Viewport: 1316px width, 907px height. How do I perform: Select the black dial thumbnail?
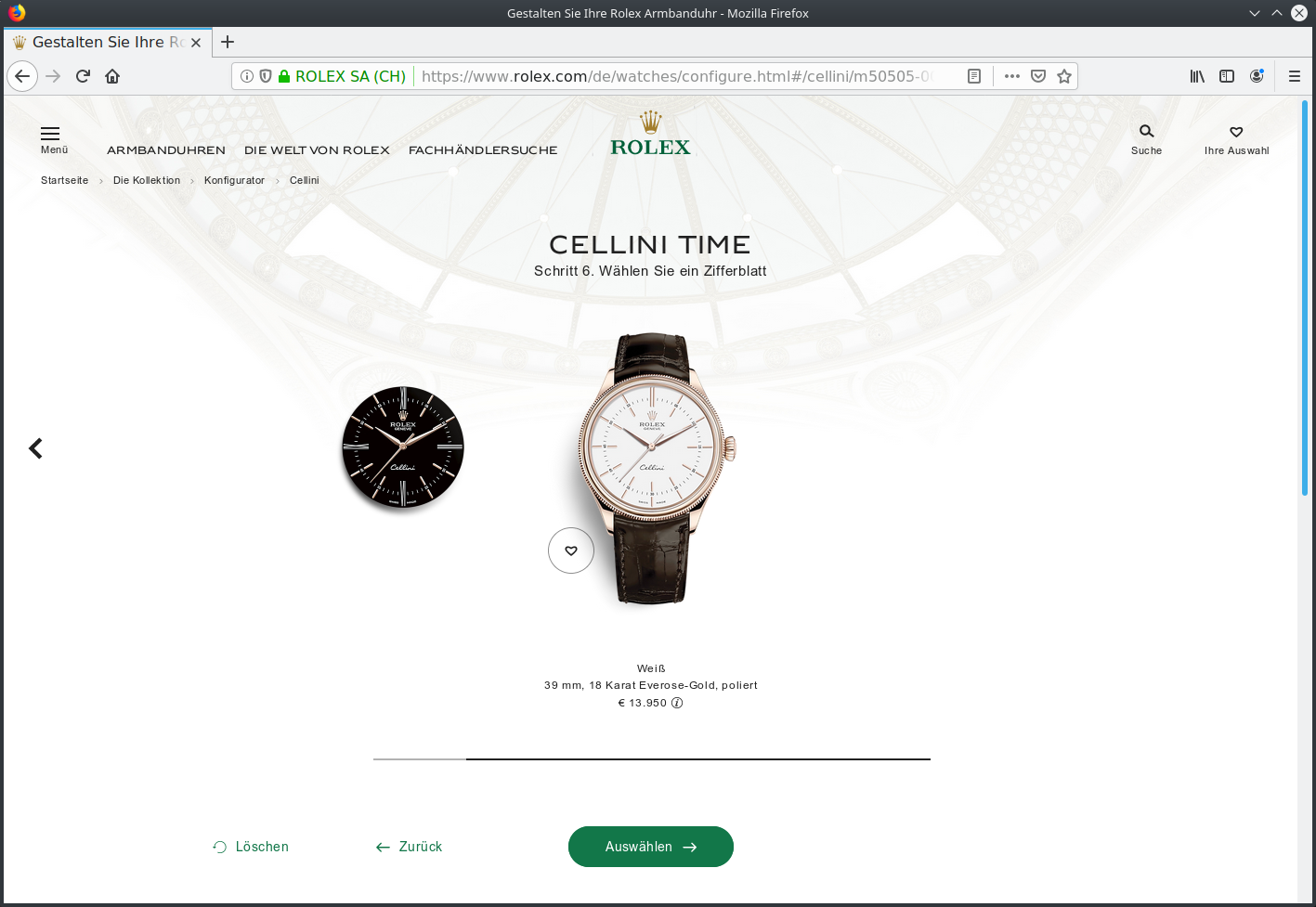tap(403, 447)
